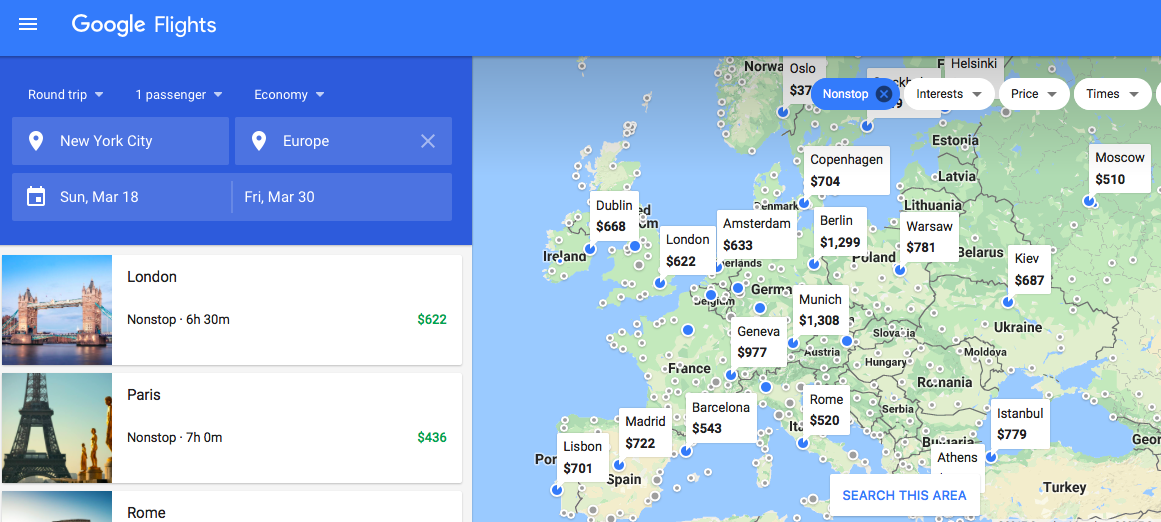Click the Lisbon blue map marker
Image resolution: width=1161 pixels, height=522 pixels.
point(557,490)
